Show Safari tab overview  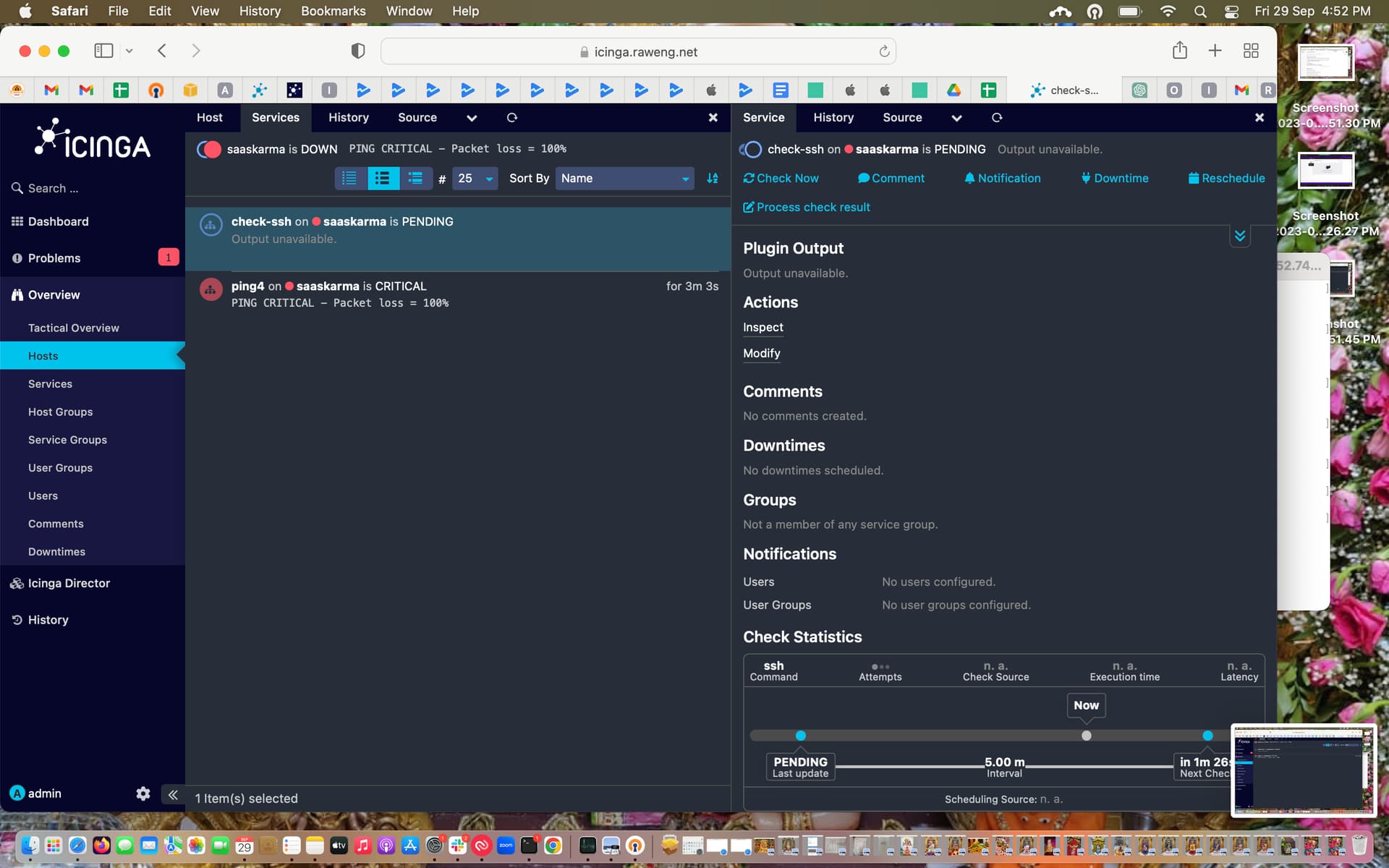click(x=1251, y=51)
